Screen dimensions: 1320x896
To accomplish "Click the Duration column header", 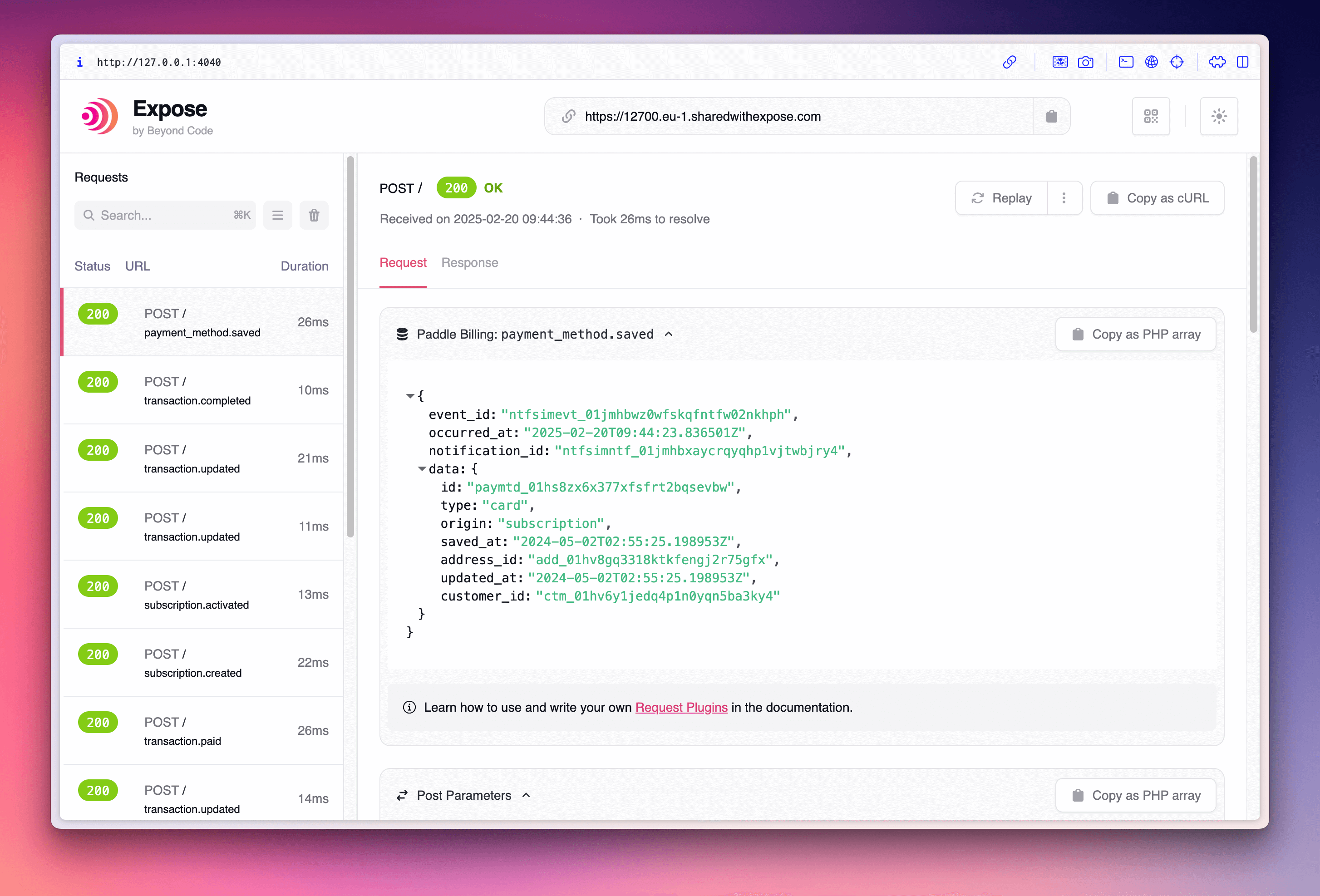I will coord(305,266).
